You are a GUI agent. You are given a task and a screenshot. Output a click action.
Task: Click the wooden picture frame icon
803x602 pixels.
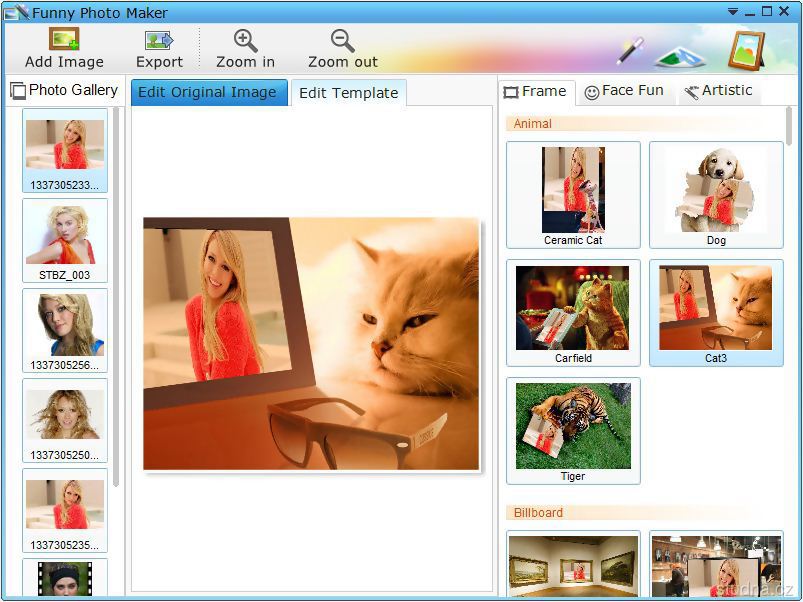745,50
